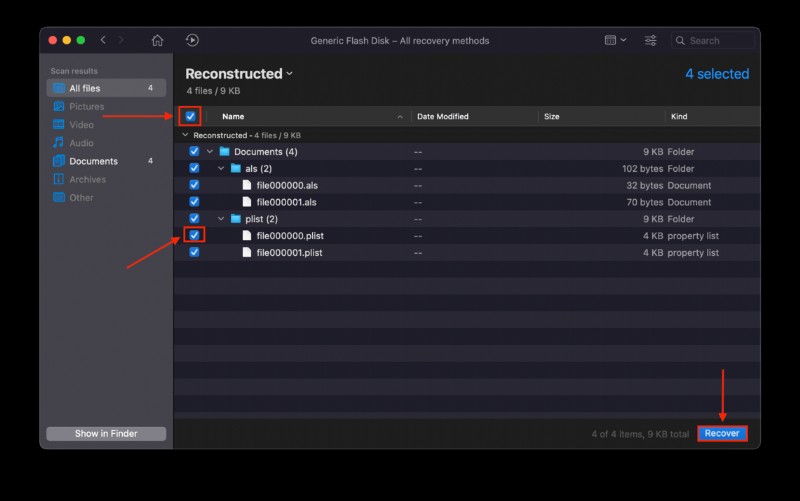Select Archives category in sidebar
The width and height of the screenshot is (800, 501).
(x=87, y=179)
